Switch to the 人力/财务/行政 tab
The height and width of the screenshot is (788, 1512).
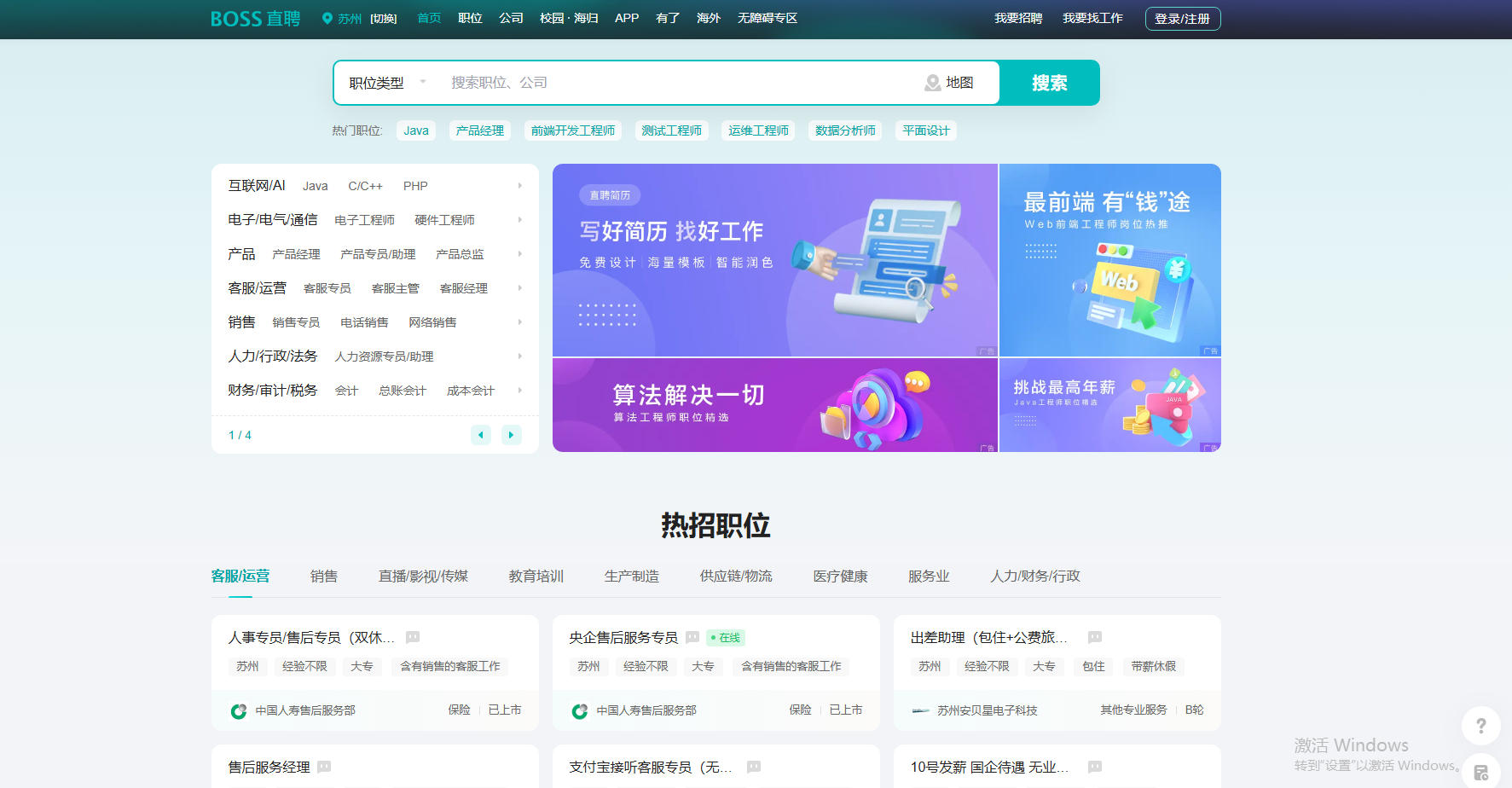pyautogui.click(x=1035, y=576)
